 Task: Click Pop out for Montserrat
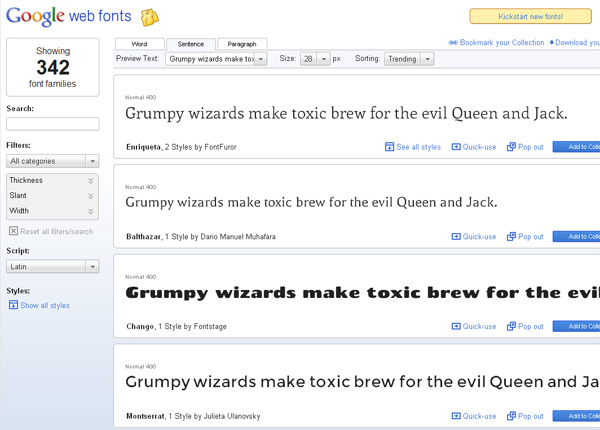pos(530,416)
